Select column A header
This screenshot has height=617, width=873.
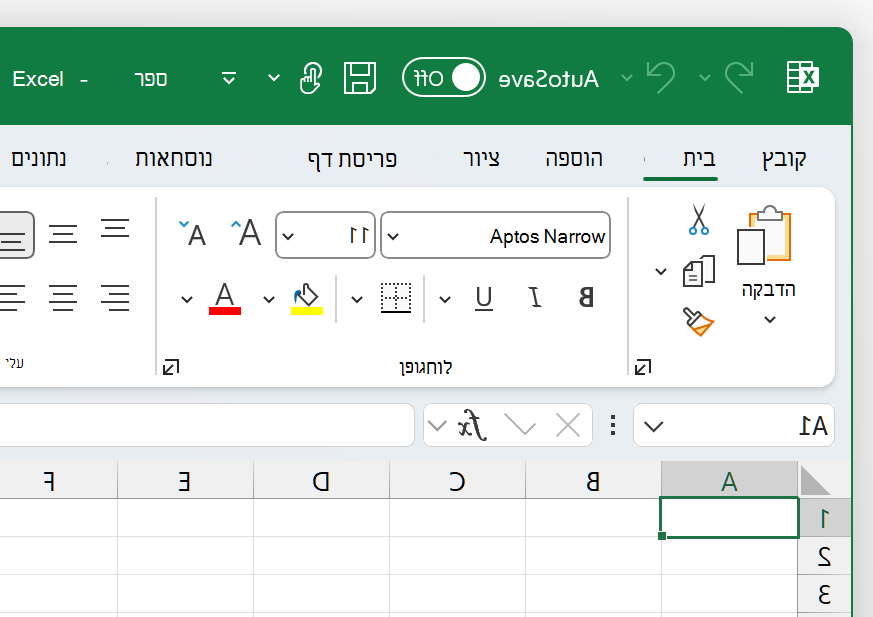(x=729, y=481)
